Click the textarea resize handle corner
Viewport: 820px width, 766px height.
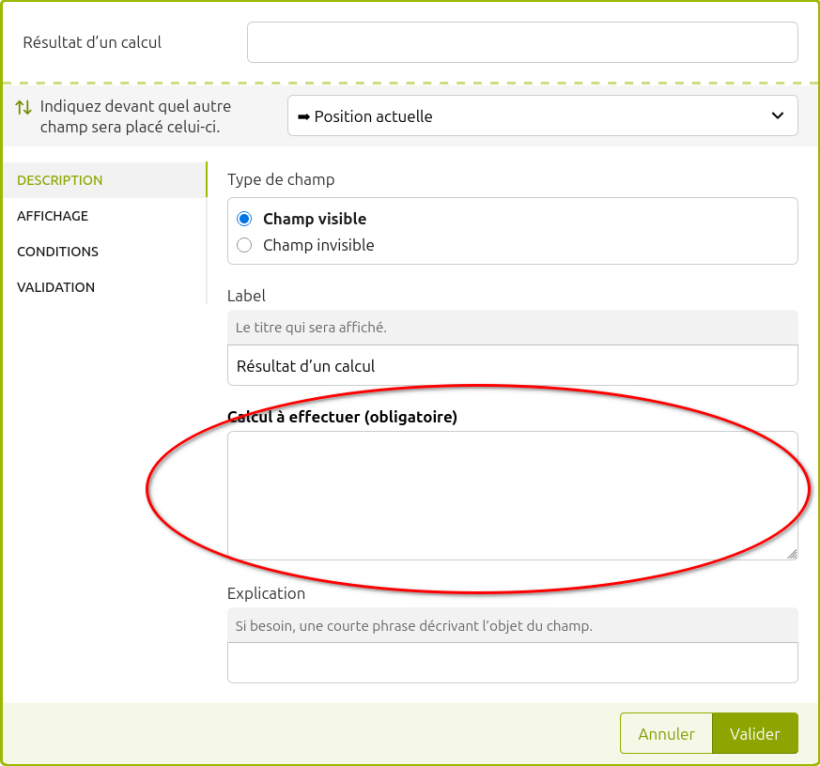point(792,555)
